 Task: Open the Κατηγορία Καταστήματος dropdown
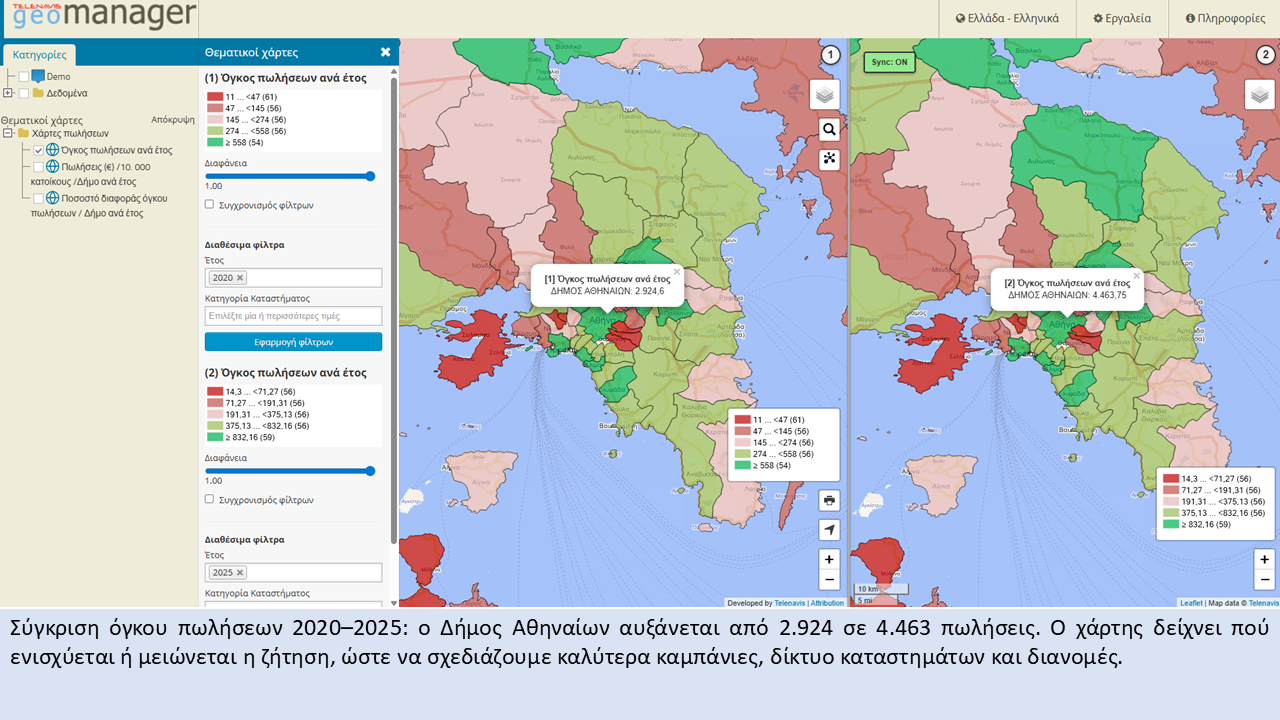293,316
